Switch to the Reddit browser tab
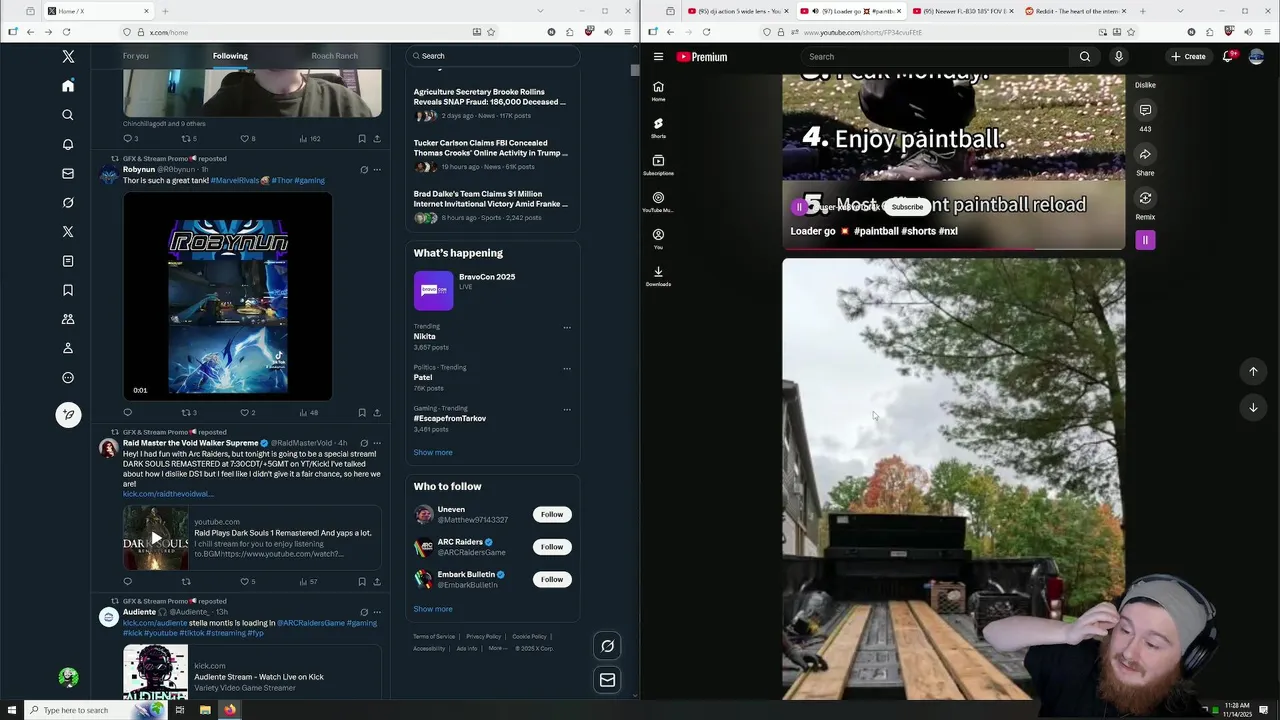Viewport: 1280px width, 720px height. [1075, 11]
